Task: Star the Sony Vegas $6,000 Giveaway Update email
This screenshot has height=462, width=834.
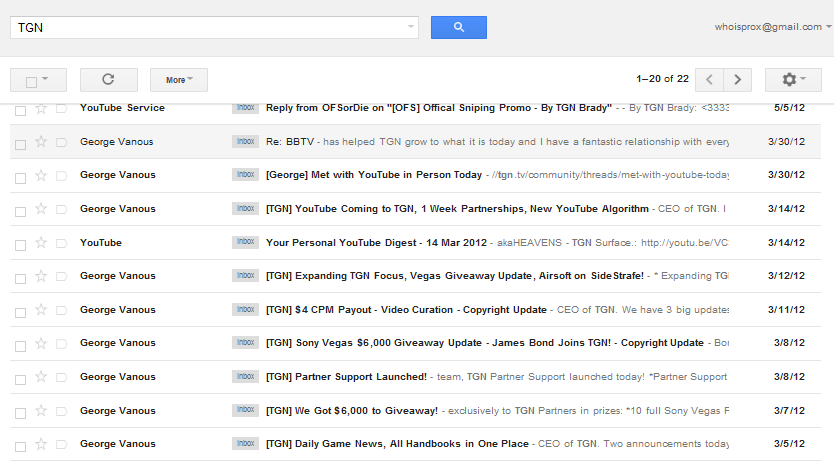Action: 41,343
